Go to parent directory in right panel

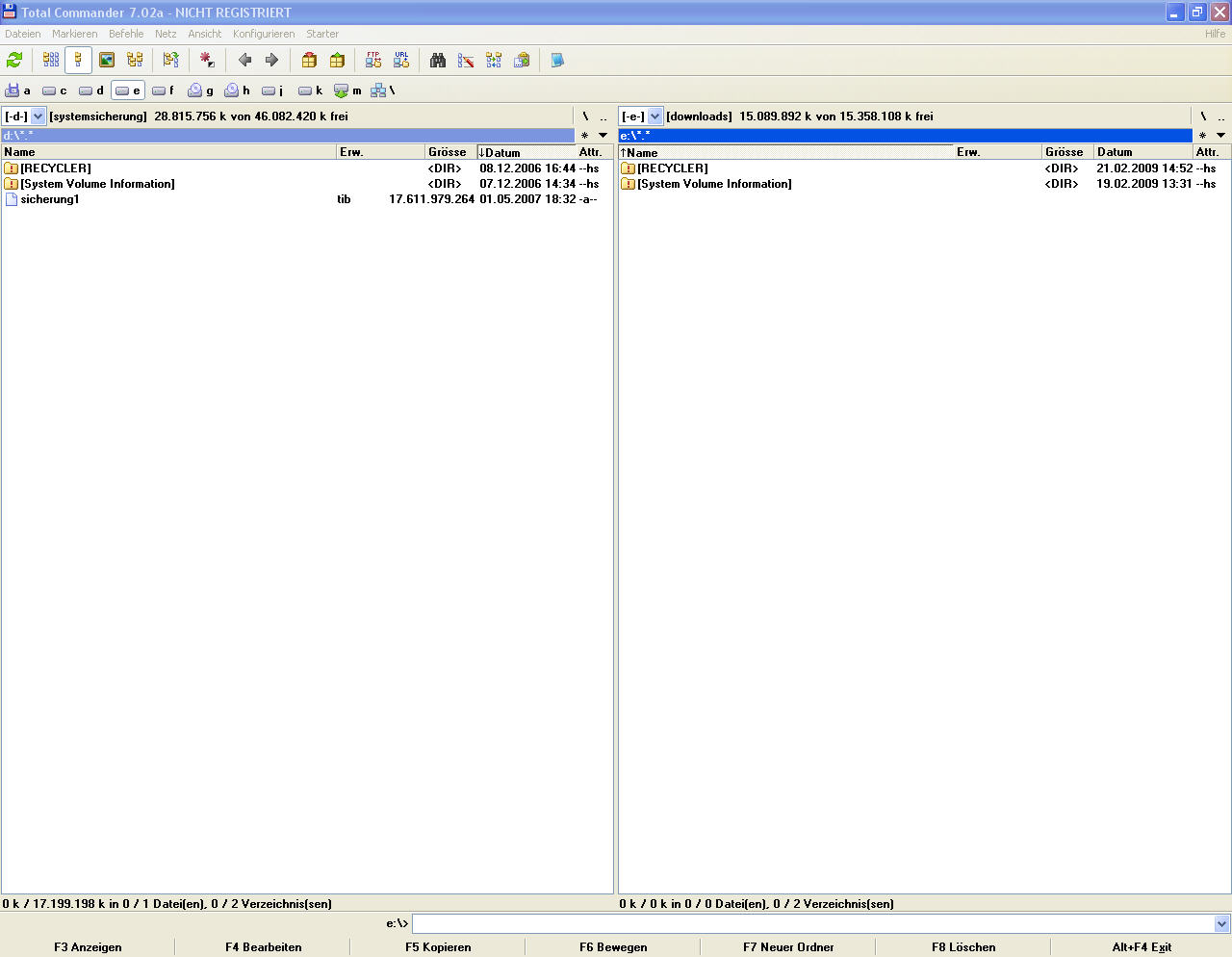(x=1221, y=116)
